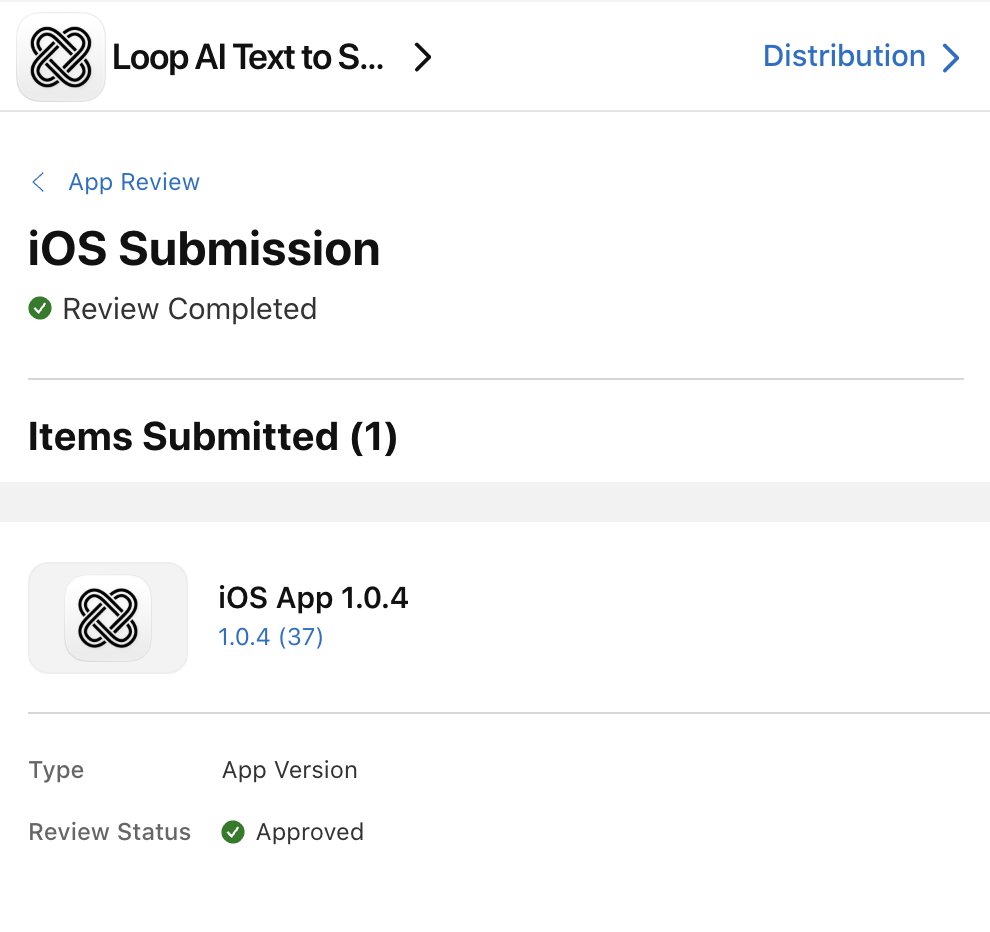Select the Review Status label

109,832
